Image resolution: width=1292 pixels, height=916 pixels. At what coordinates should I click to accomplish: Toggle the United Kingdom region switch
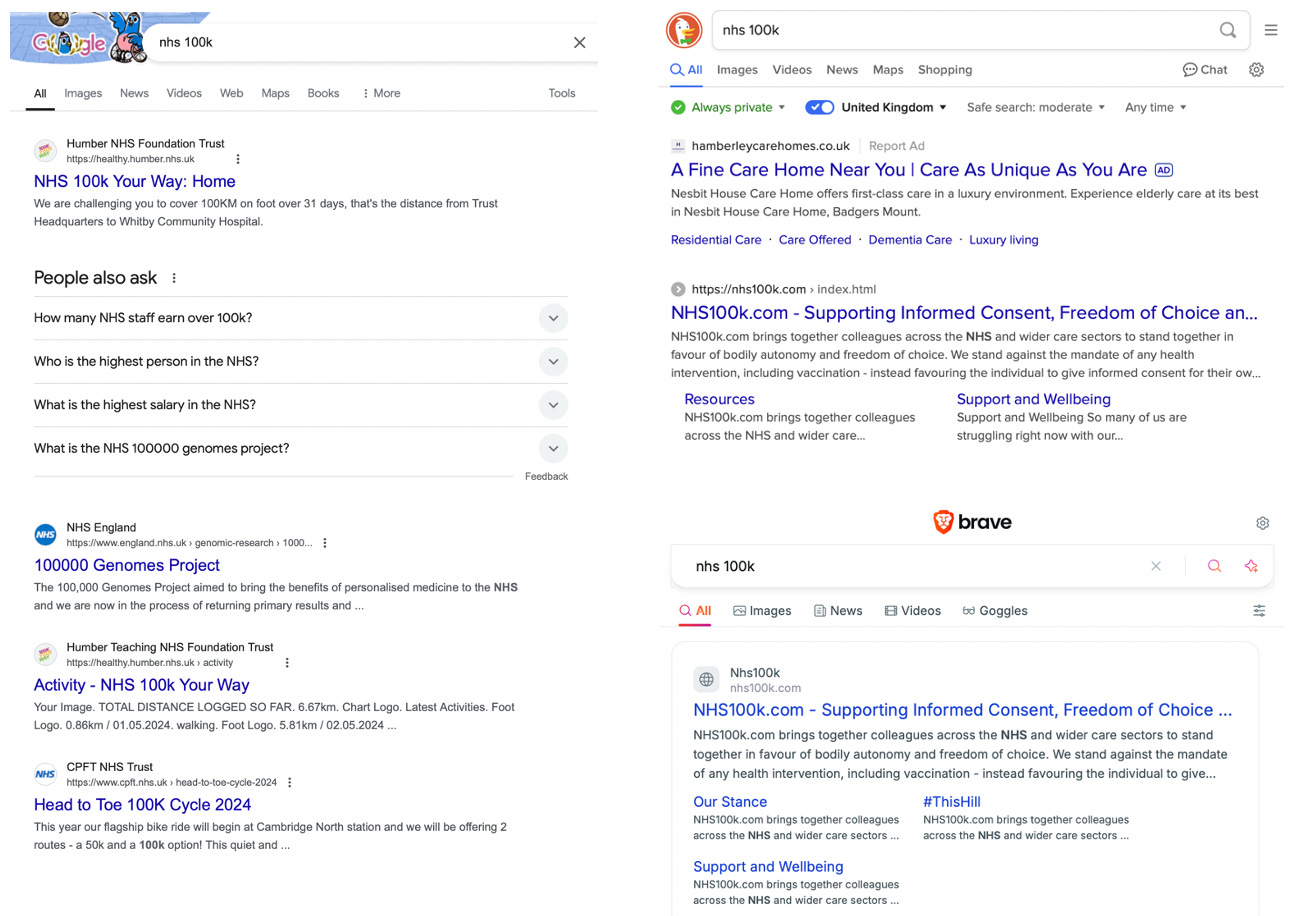click(820, 107)
